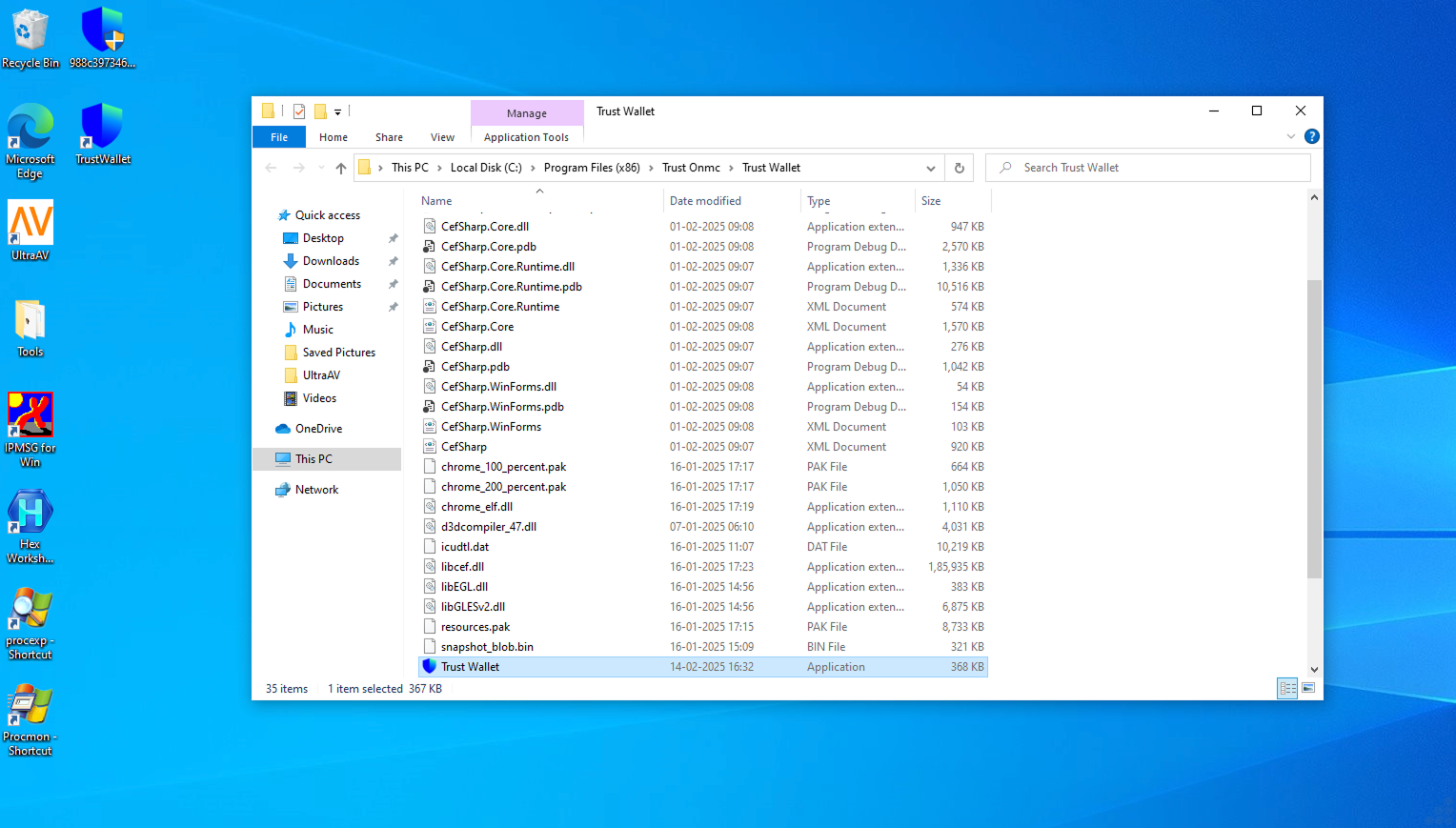1456x828 pixels.
Task: Open the Help question mark icon
Action: click(x=1311, y=137)
